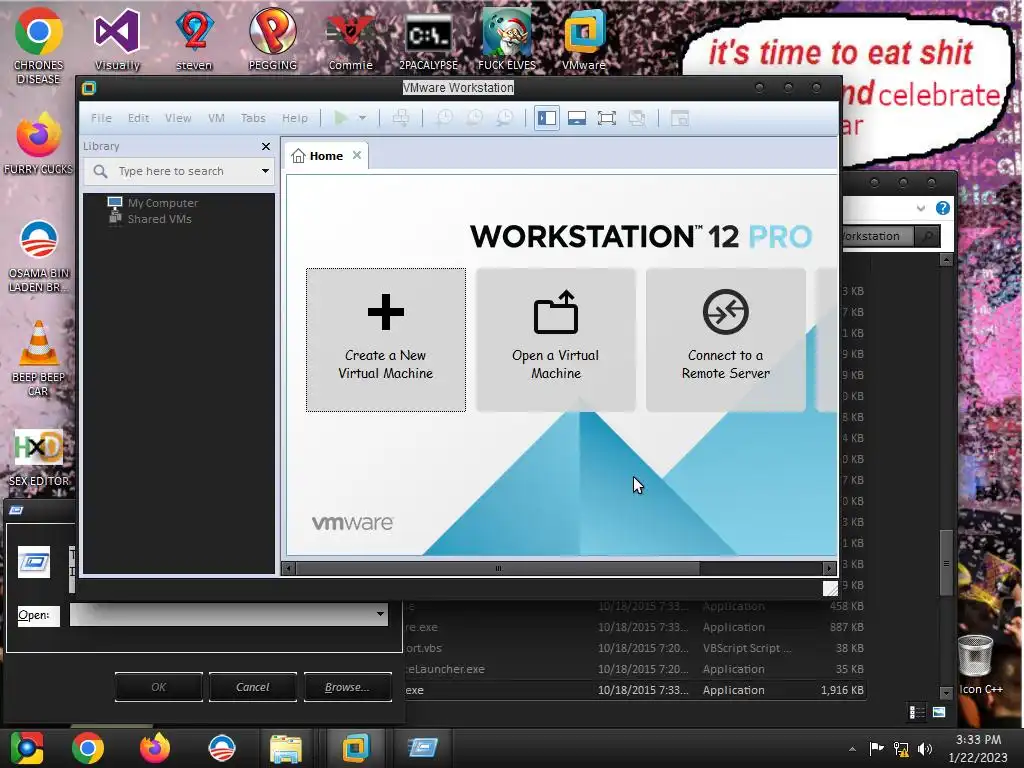Viewport: 1024px width, 768px height.
Task: Click the VMware Workstation title bar icon
Action: coord(89,88)
